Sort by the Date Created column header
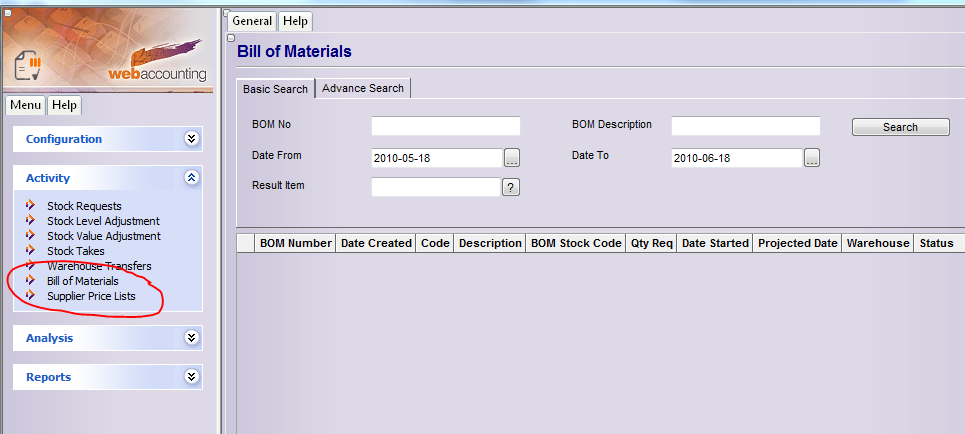The image size is (965, 434). (x=376, y=243)
